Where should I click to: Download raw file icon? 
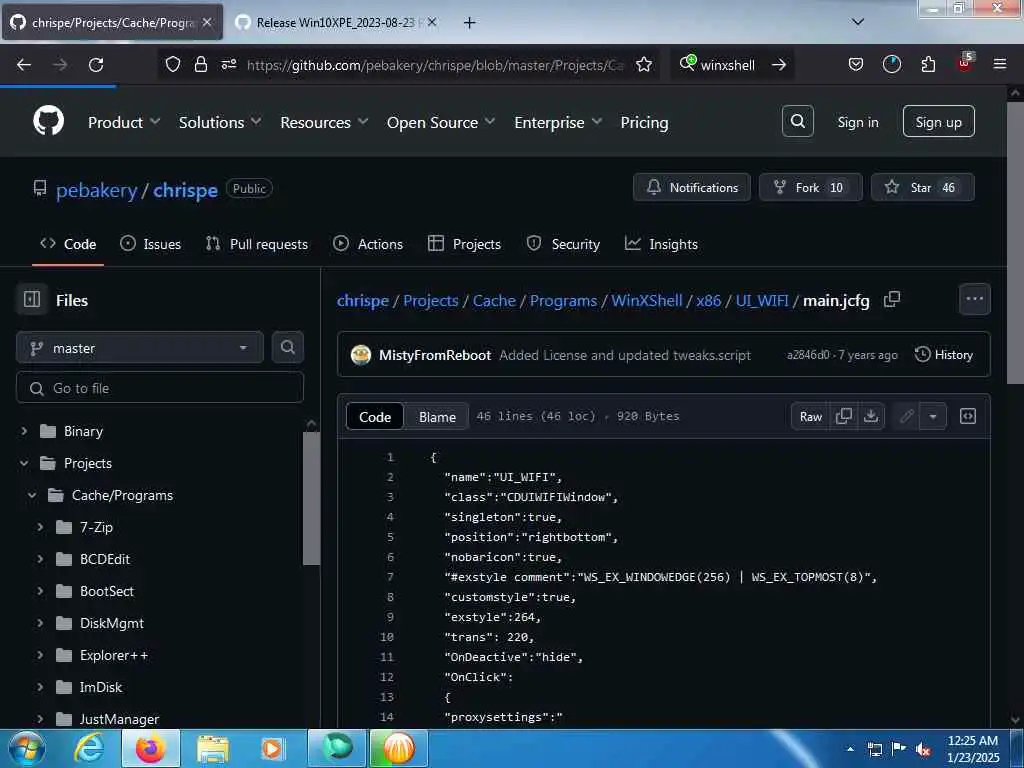pyautogui.click(x=871, y=416)
